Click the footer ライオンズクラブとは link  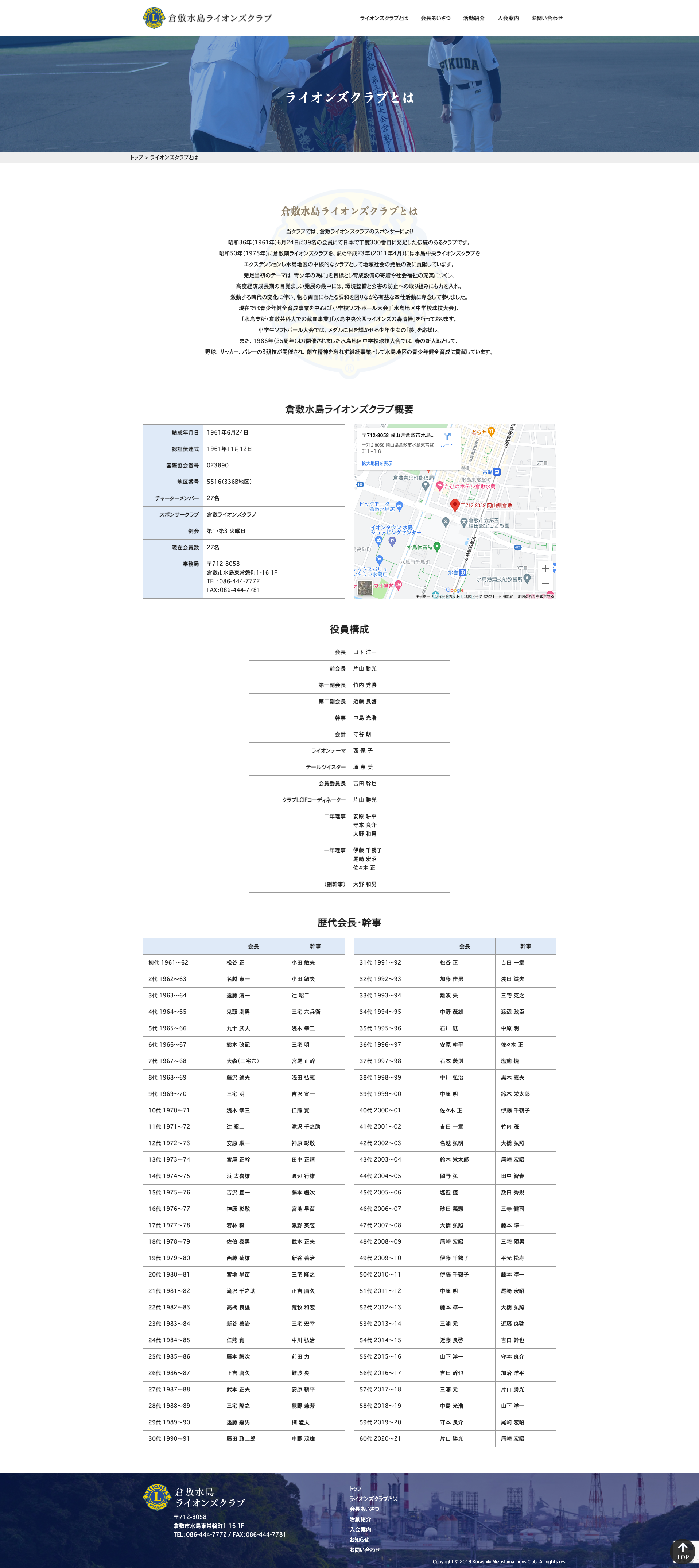[373, 1499]
